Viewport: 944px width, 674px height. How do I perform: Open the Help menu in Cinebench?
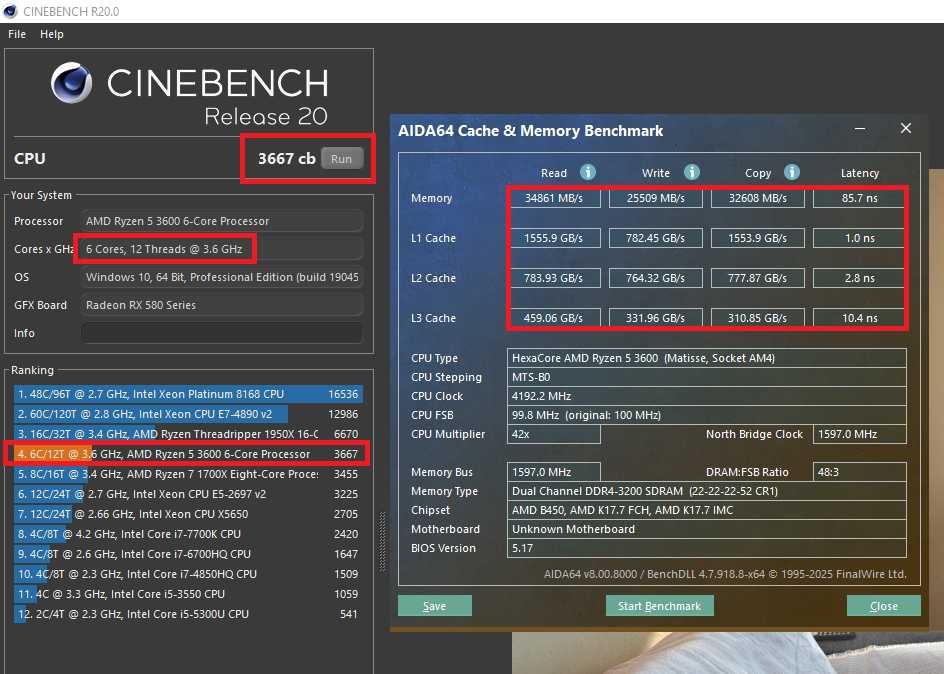(x=52, y=34)
